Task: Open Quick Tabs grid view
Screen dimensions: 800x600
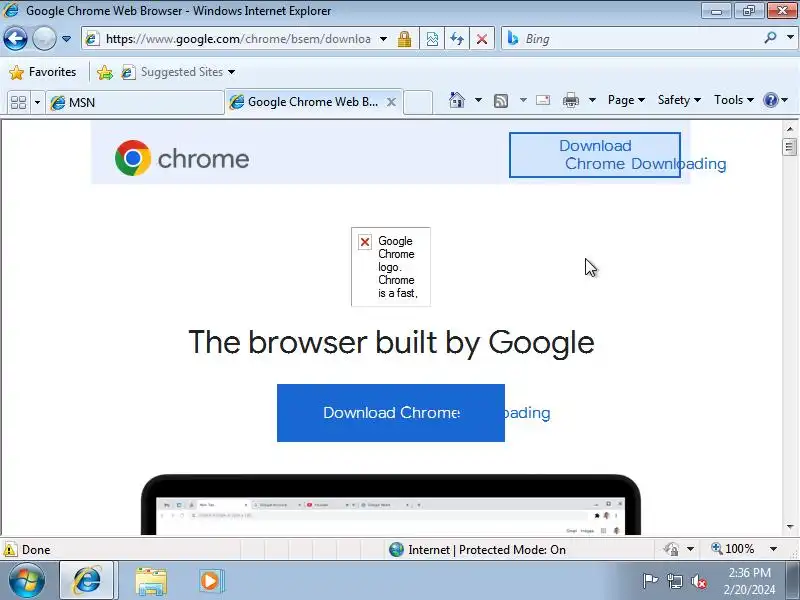Action: pos(18,102)
